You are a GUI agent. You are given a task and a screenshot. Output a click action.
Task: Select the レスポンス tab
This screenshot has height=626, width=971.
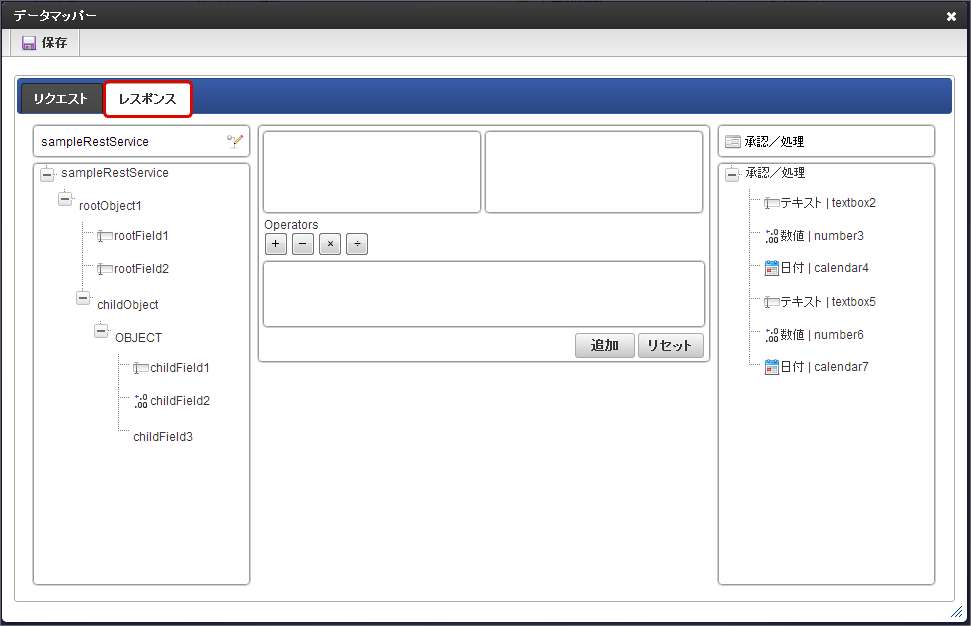147,98
